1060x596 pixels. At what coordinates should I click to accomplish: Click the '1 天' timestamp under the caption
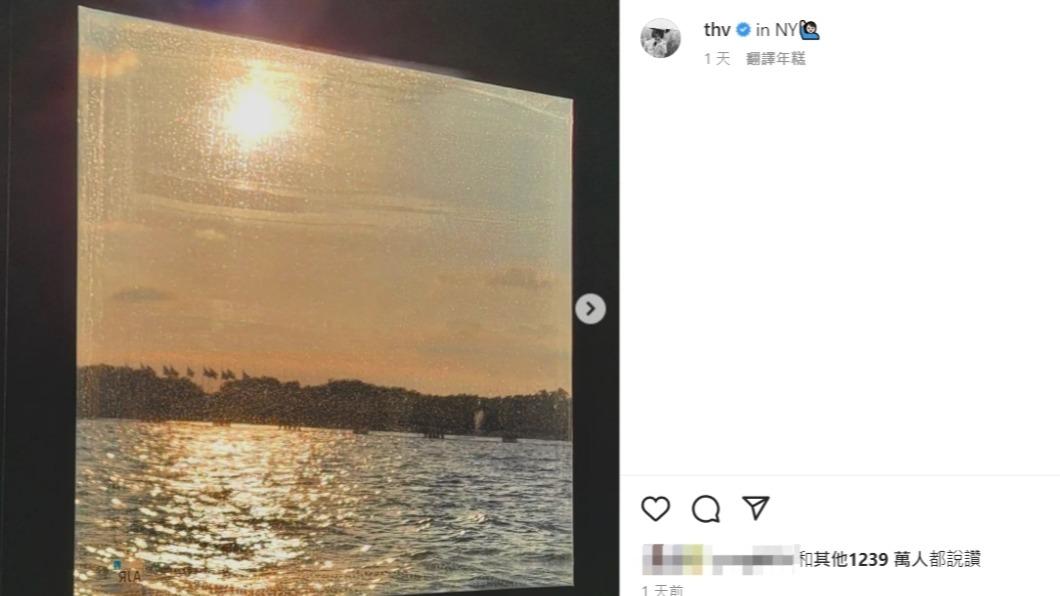[x=717, y=59]
